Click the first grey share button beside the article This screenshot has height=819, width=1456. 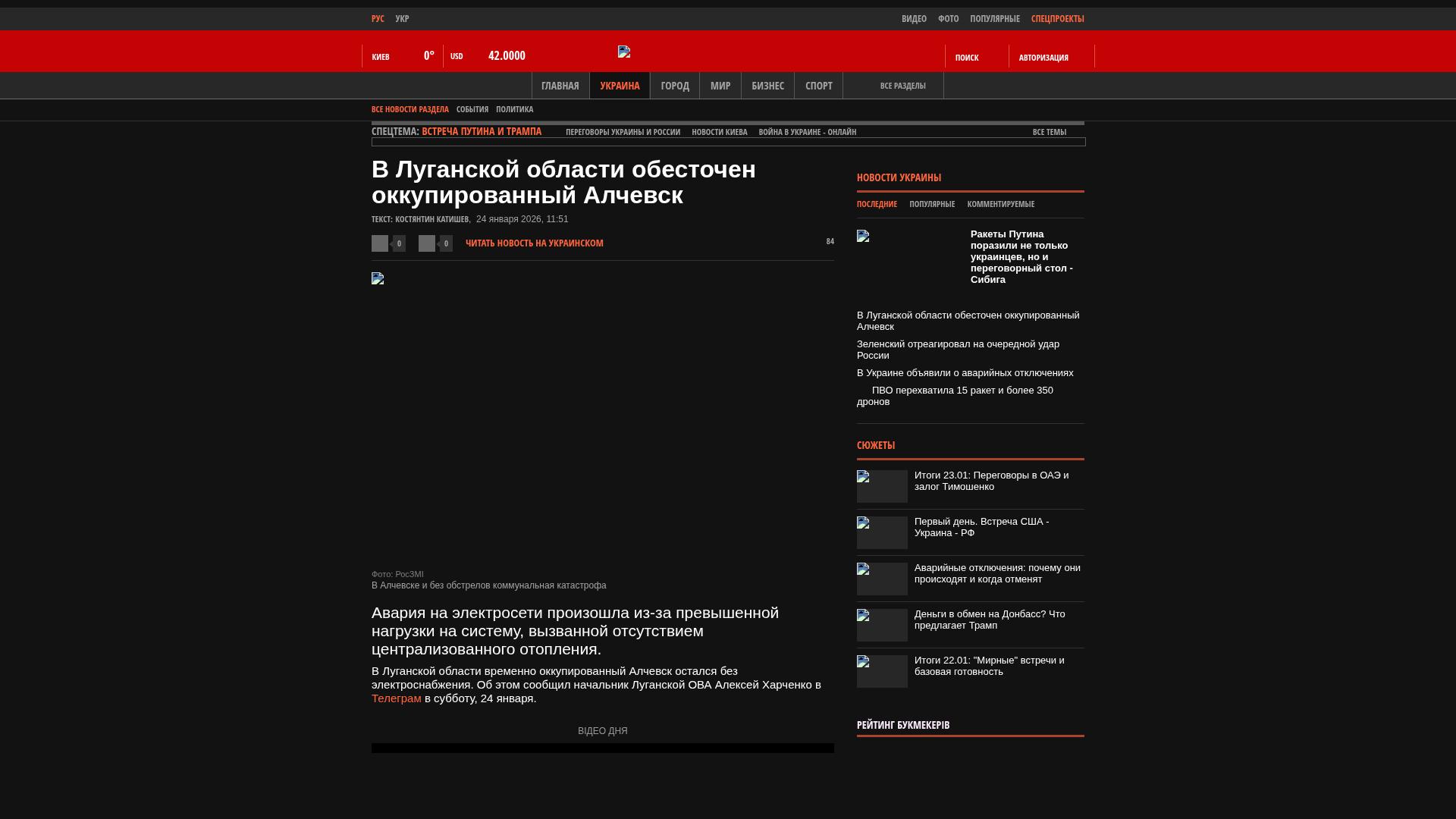pos(380,243)
